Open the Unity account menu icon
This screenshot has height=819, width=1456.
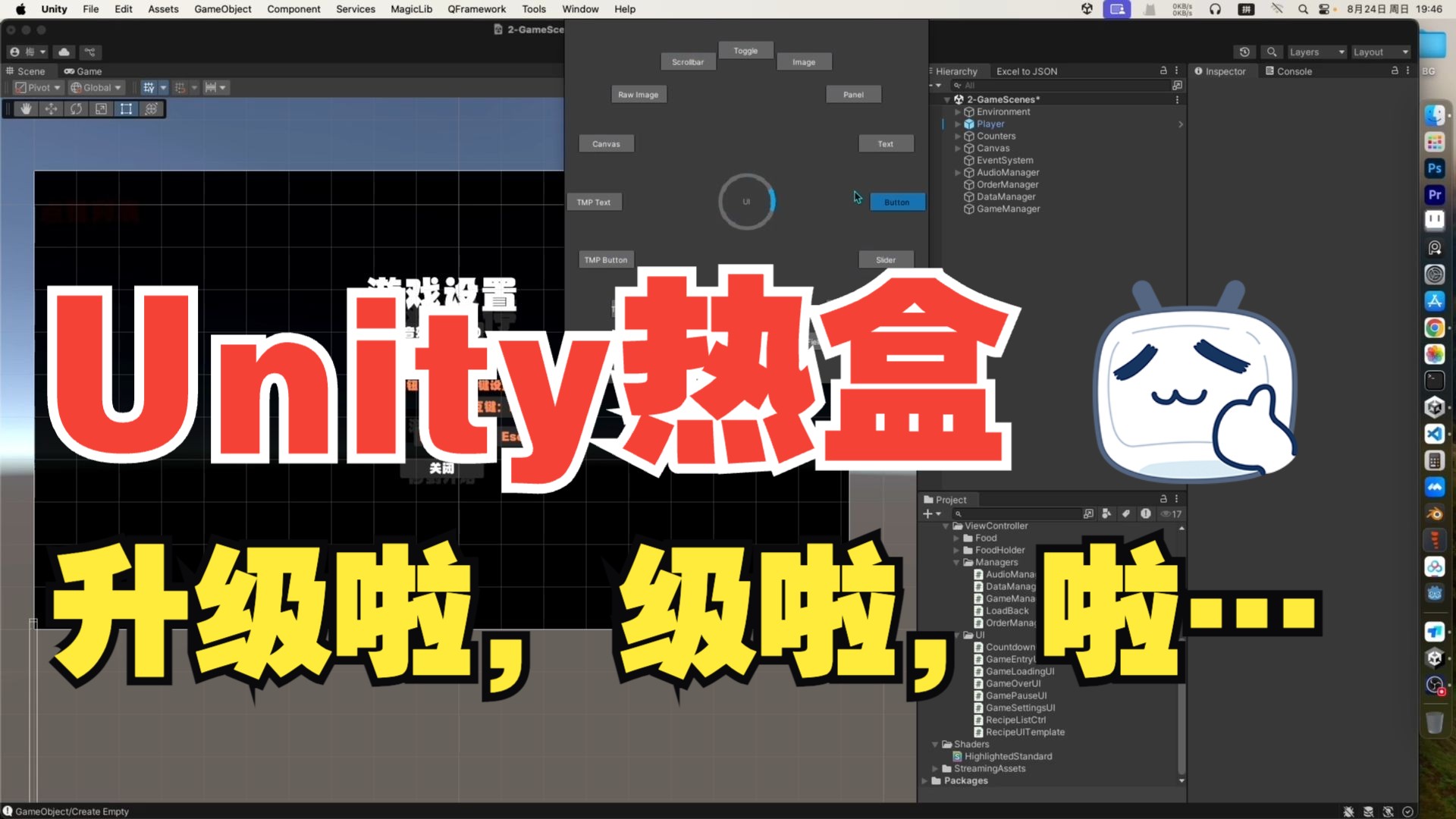(27, 52)
